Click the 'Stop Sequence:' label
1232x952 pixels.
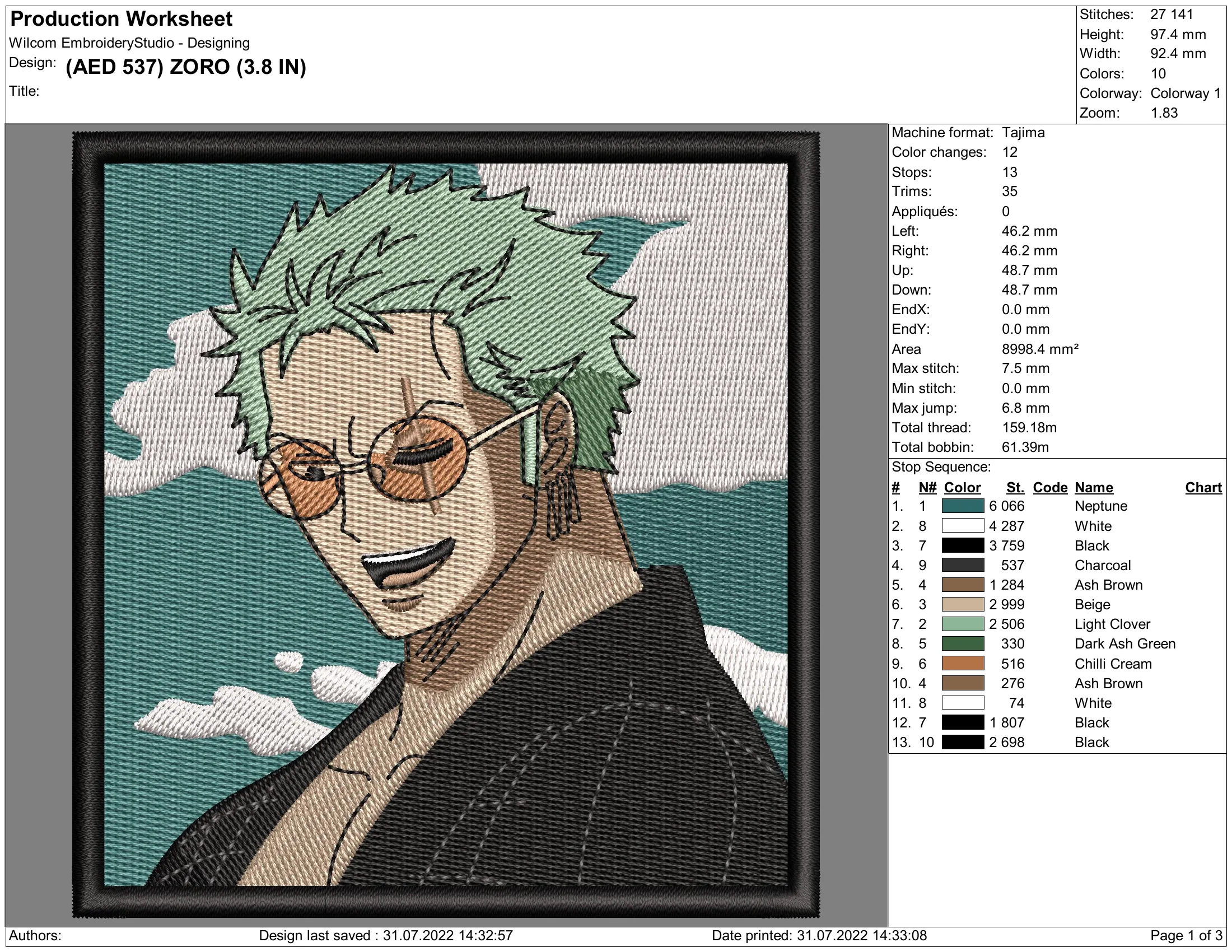[x=941, y=468]
